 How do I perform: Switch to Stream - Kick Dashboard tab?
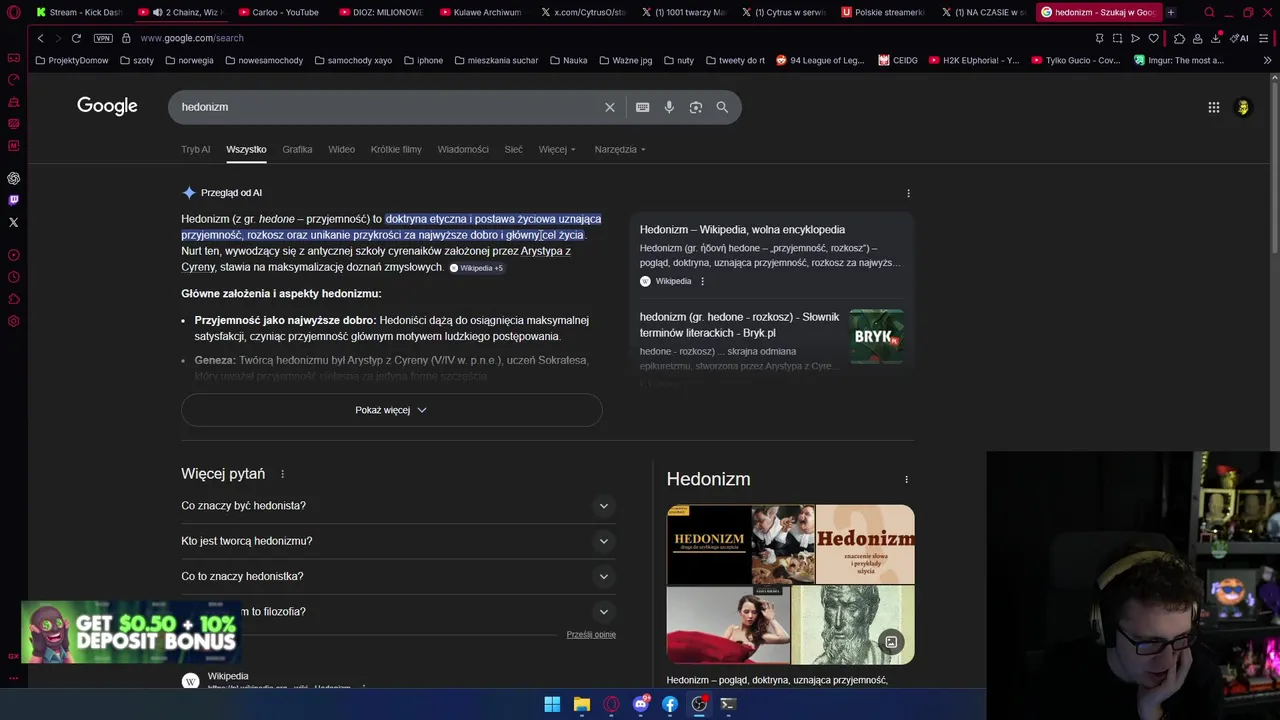[x=79, y=13]
